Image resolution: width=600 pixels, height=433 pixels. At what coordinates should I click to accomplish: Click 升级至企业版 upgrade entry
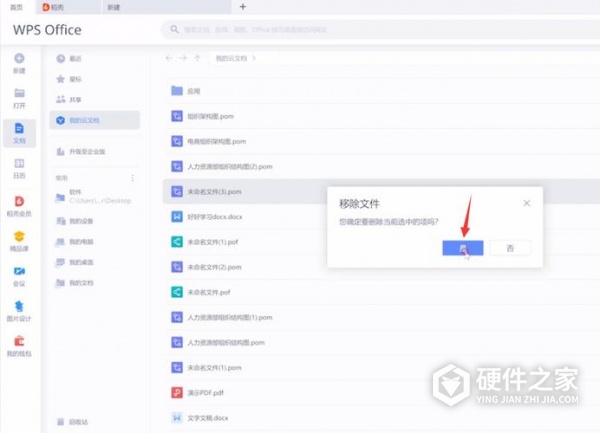81,151
